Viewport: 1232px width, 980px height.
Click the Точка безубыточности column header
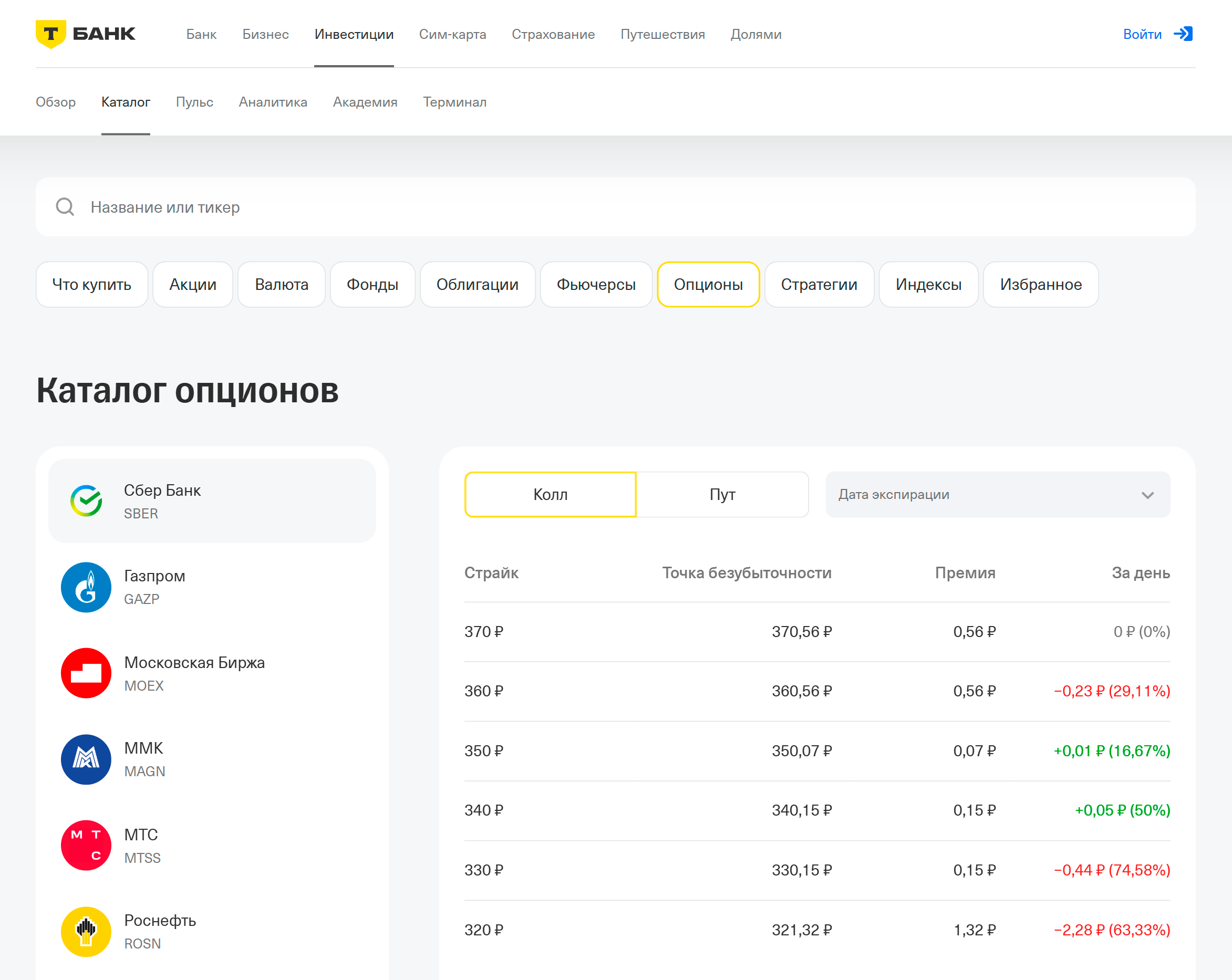(x=747, y=573)
